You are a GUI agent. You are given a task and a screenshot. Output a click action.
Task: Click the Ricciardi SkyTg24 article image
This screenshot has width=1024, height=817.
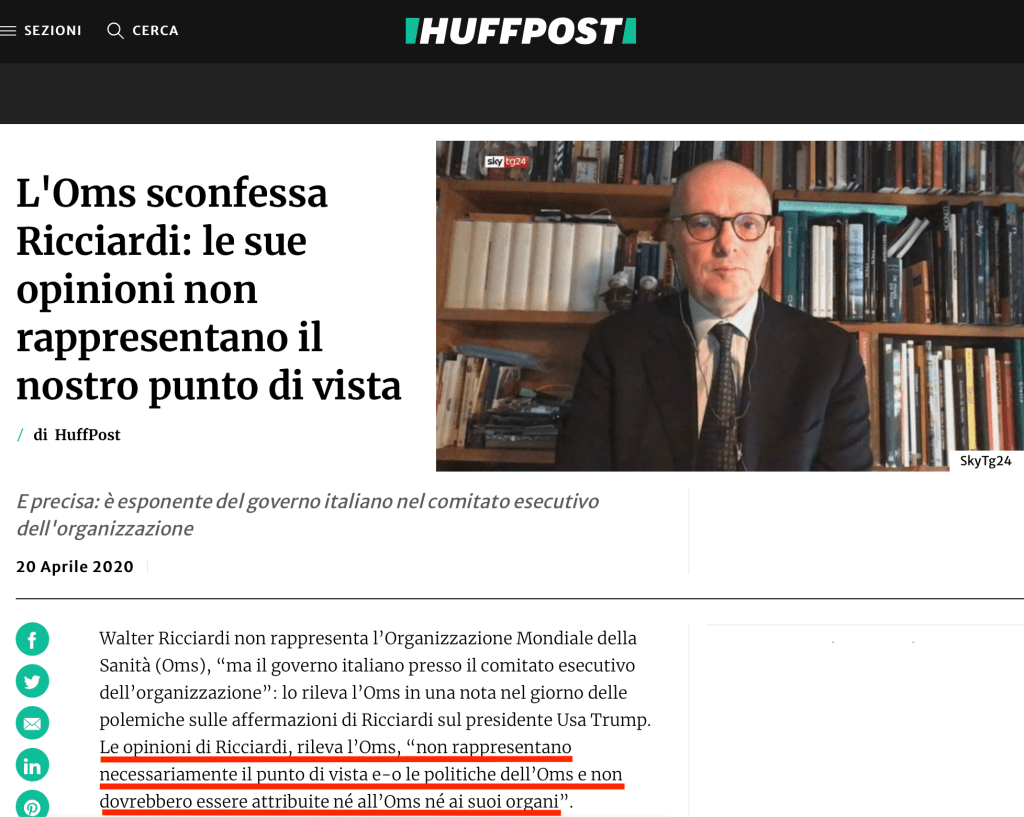point(729,306)
